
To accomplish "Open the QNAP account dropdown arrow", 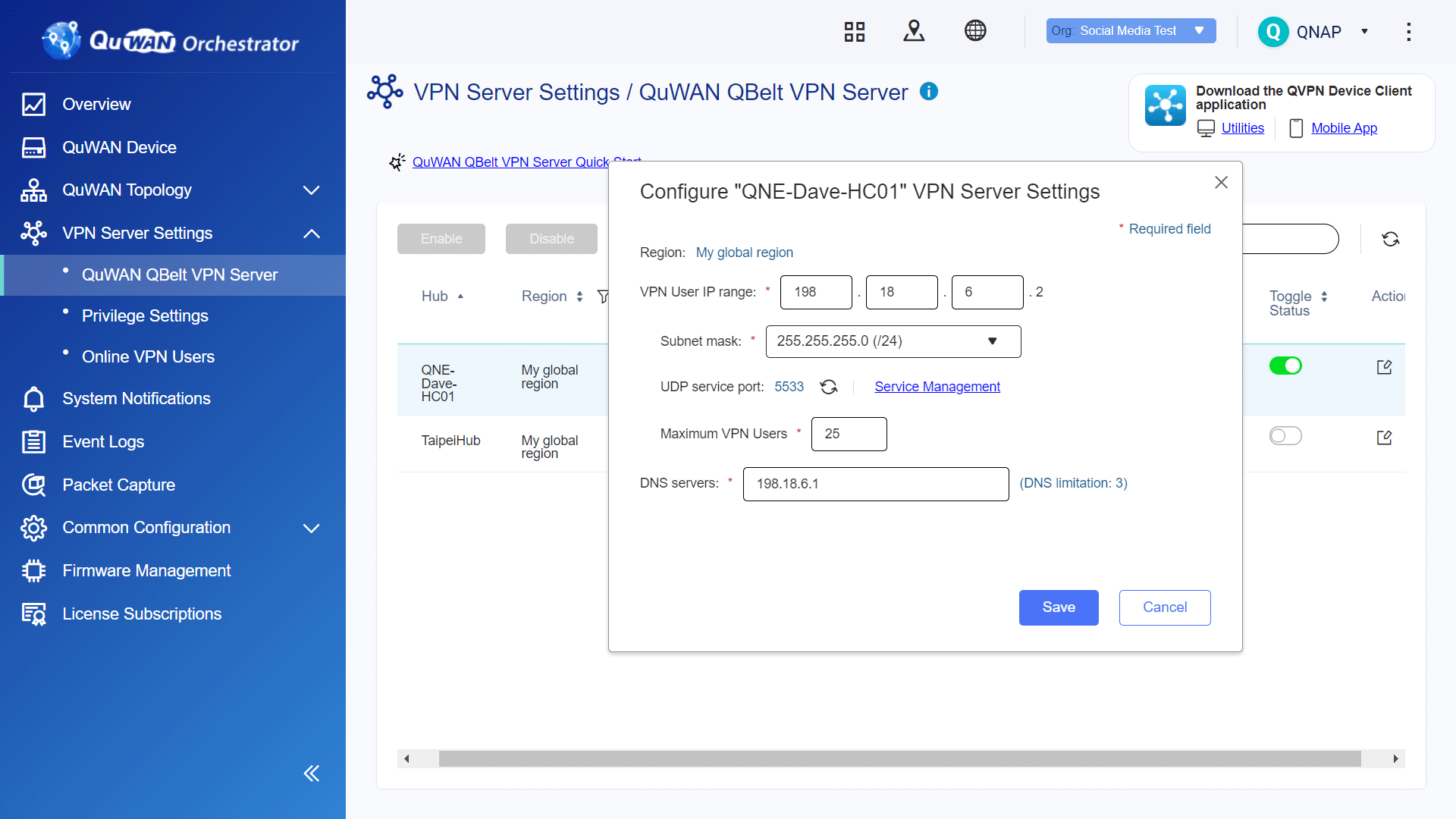I will pos(1364,32).
